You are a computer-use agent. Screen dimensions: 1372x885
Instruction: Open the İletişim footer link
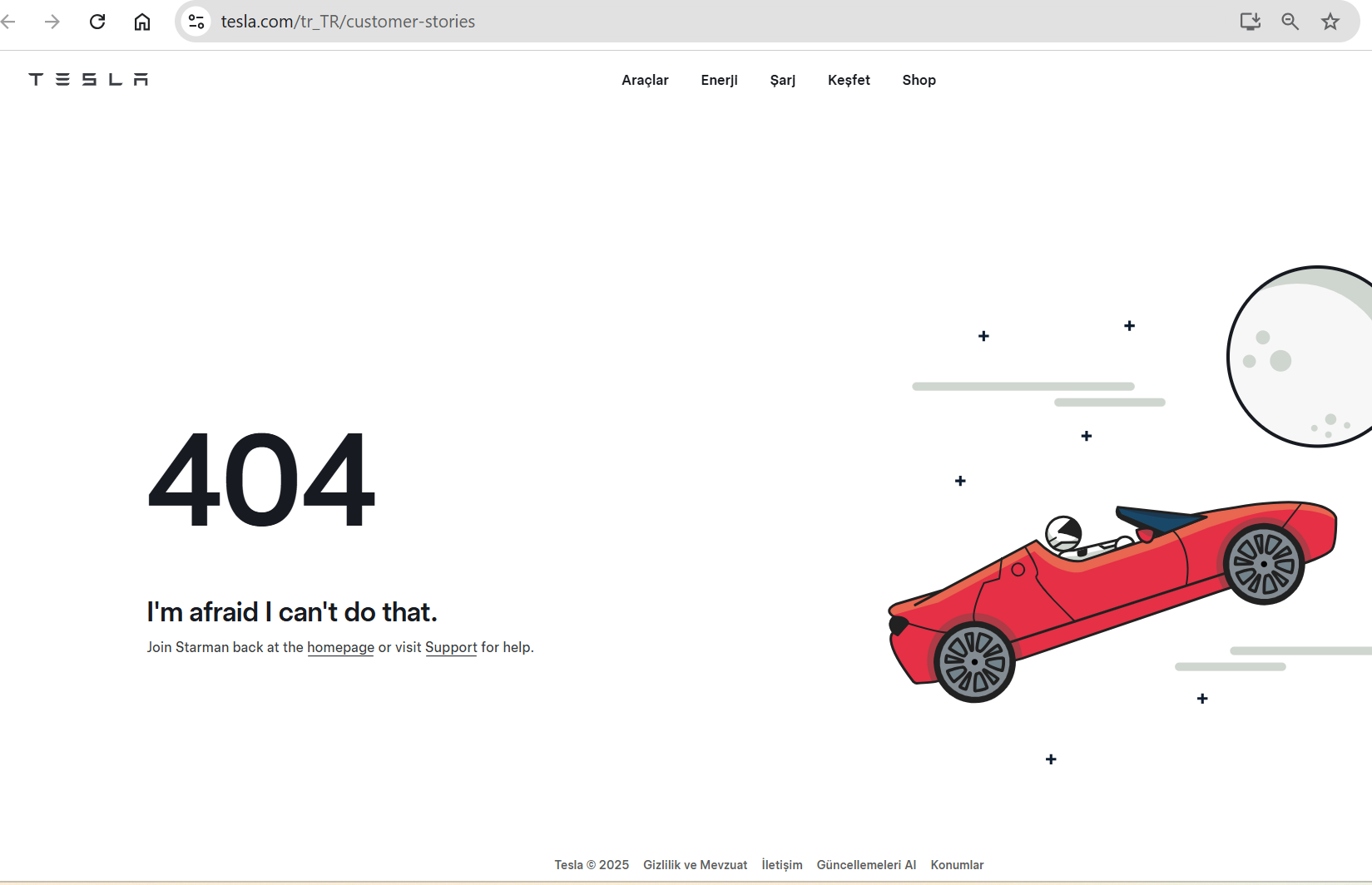(x=782, y=865)
